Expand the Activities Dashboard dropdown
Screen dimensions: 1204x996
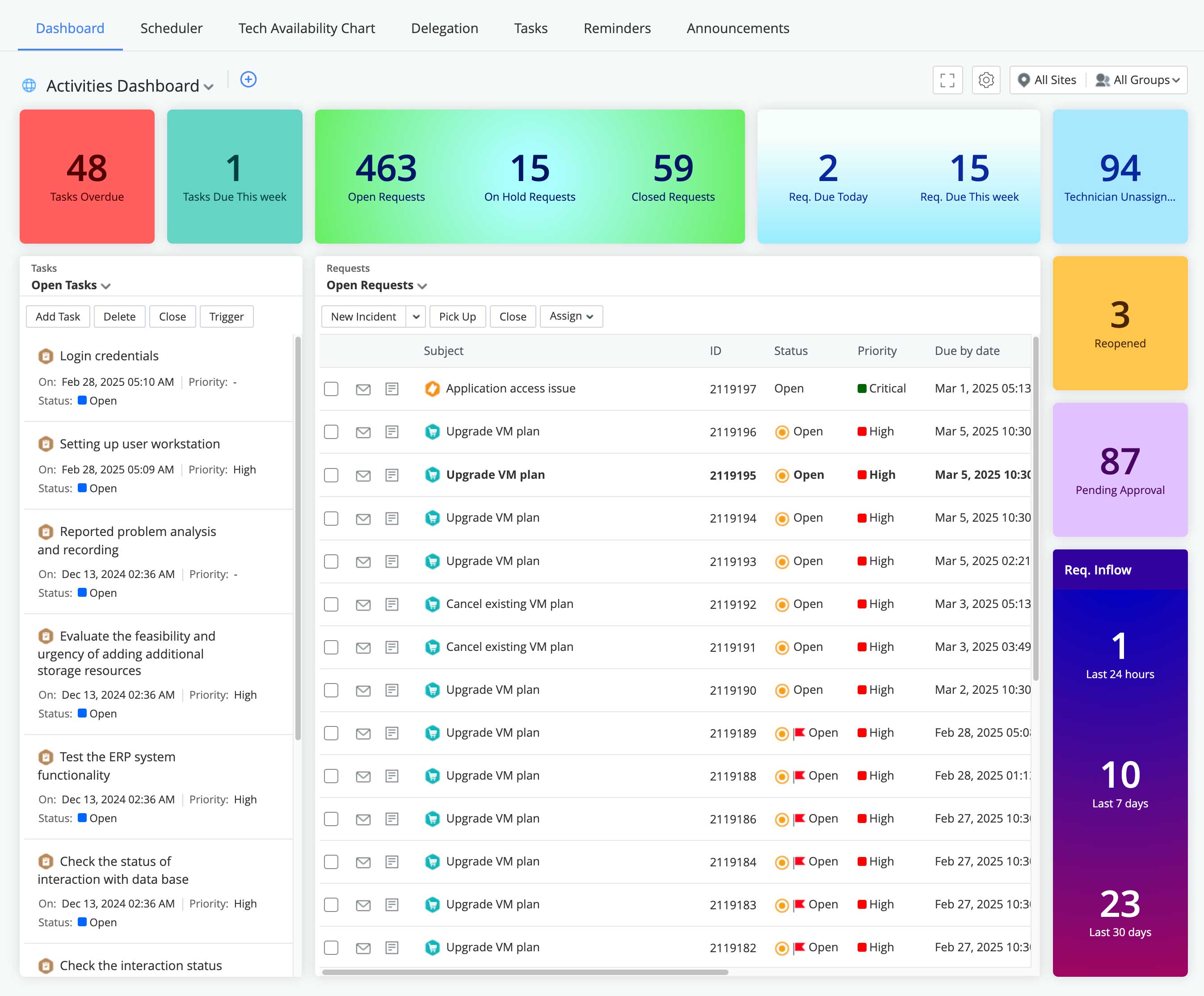(x=209, y=87)
